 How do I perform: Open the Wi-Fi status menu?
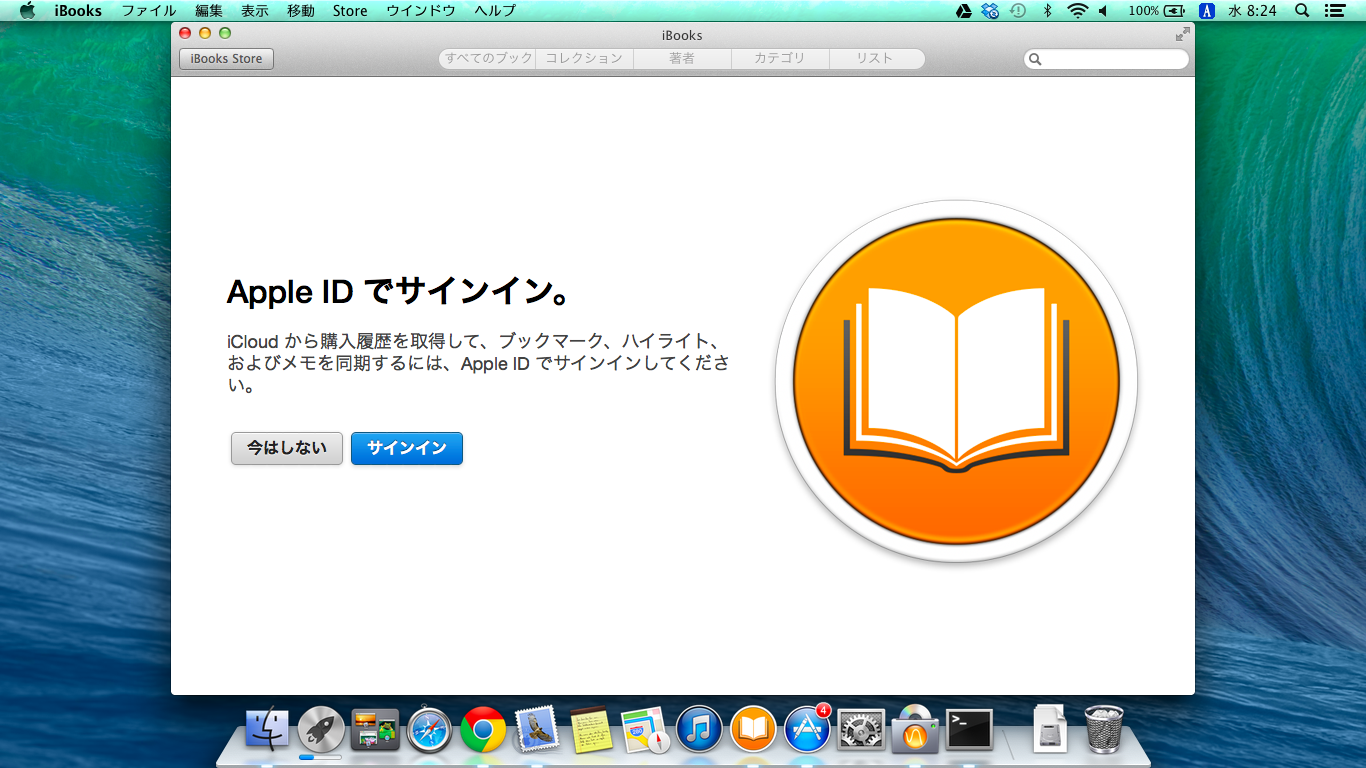tap(1077, 11)
